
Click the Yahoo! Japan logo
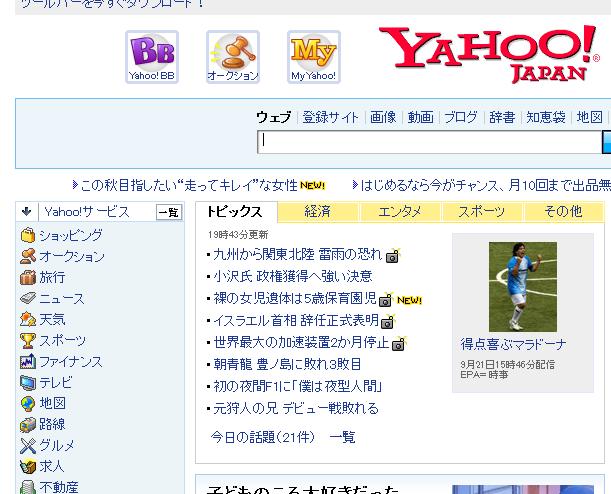(x=490, y=54)
